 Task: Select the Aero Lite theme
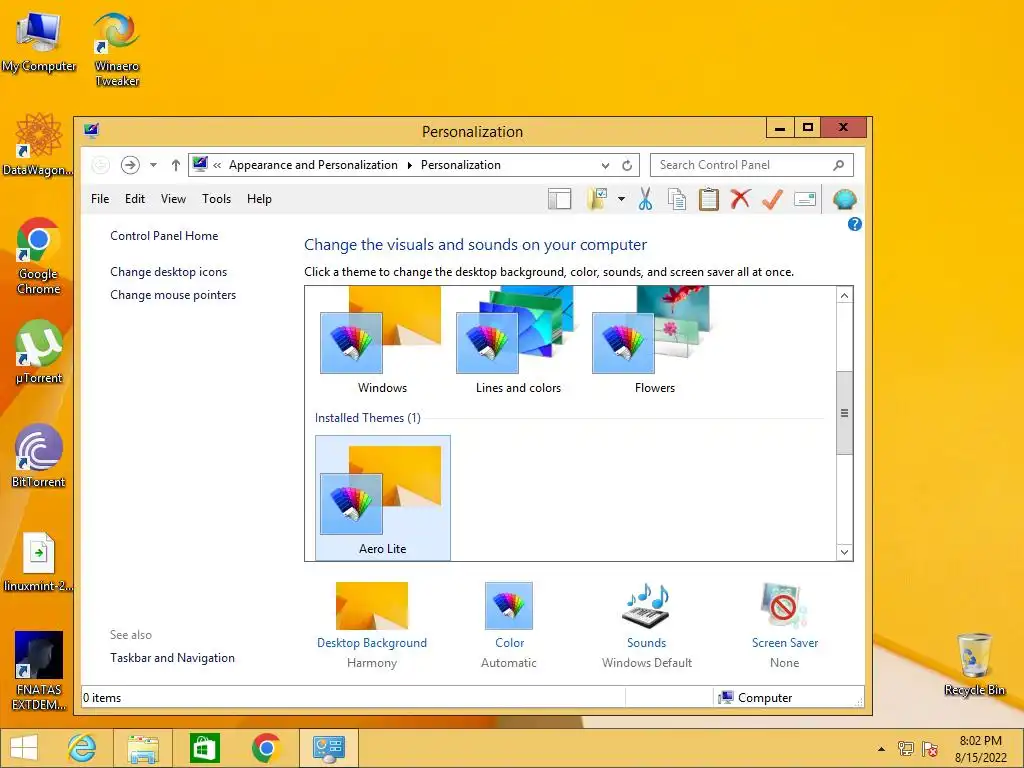tap(383, 498)
